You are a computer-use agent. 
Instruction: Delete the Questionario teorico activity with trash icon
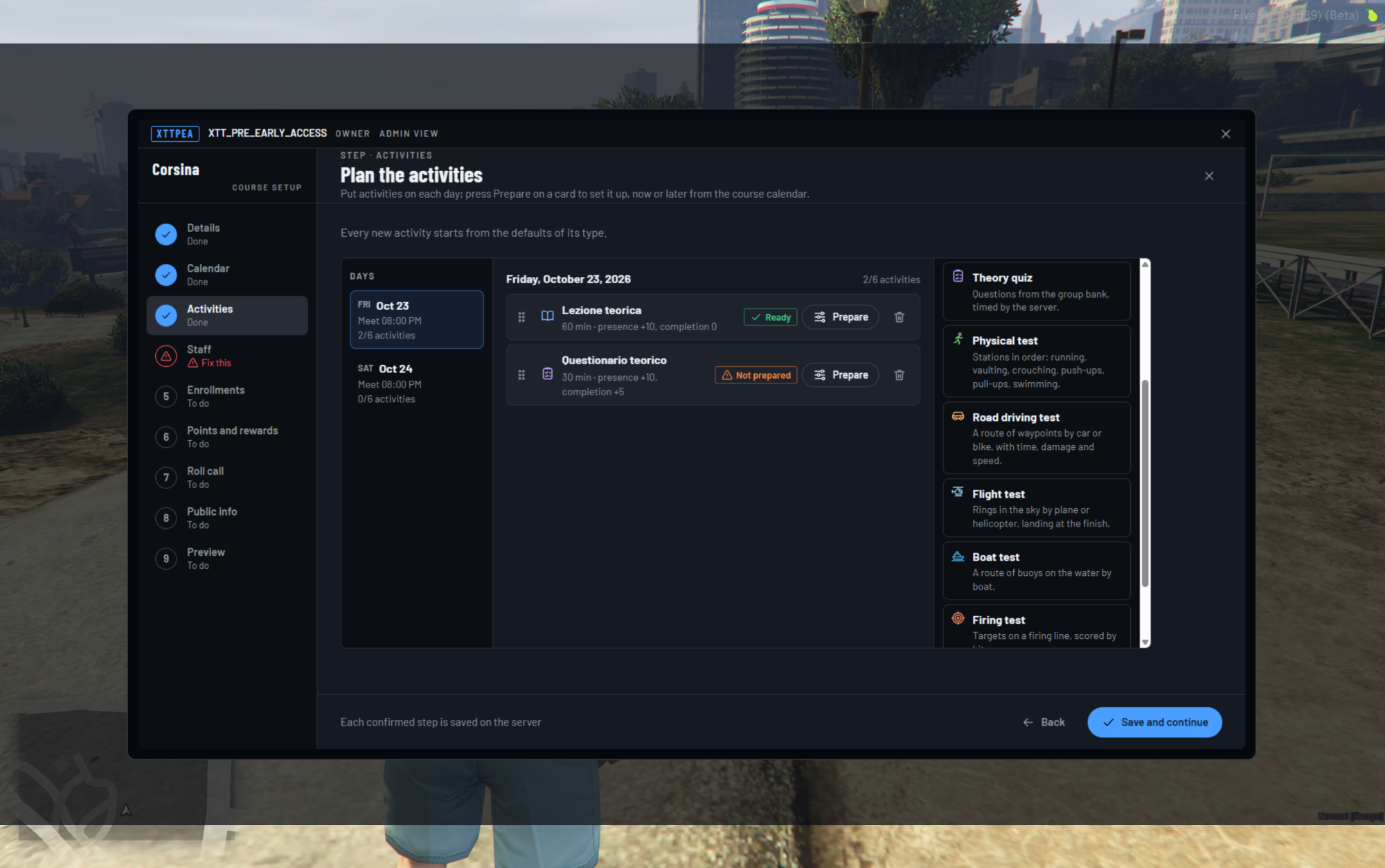[899, 375]
